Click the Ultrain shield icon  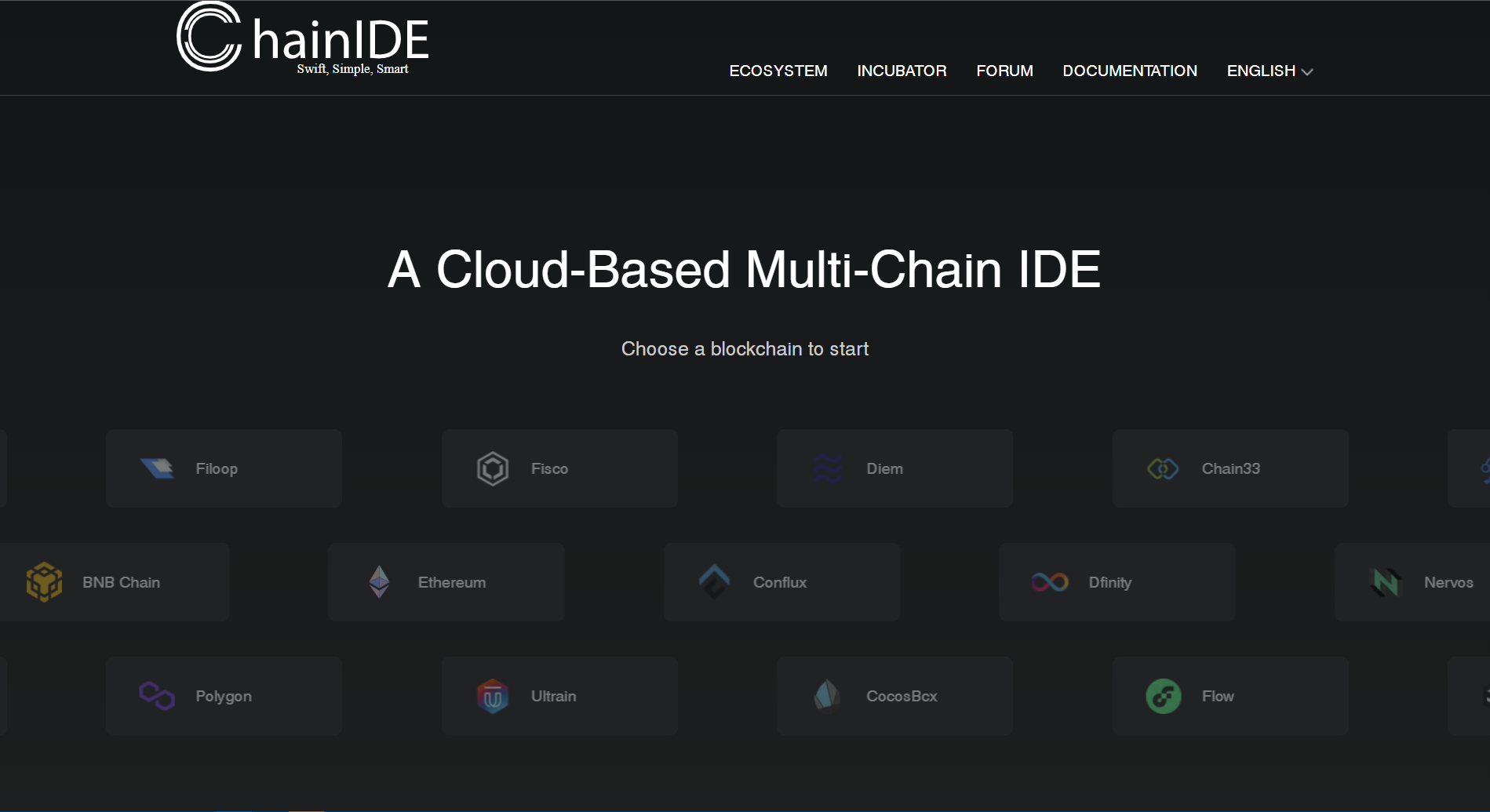click(493, 696)
